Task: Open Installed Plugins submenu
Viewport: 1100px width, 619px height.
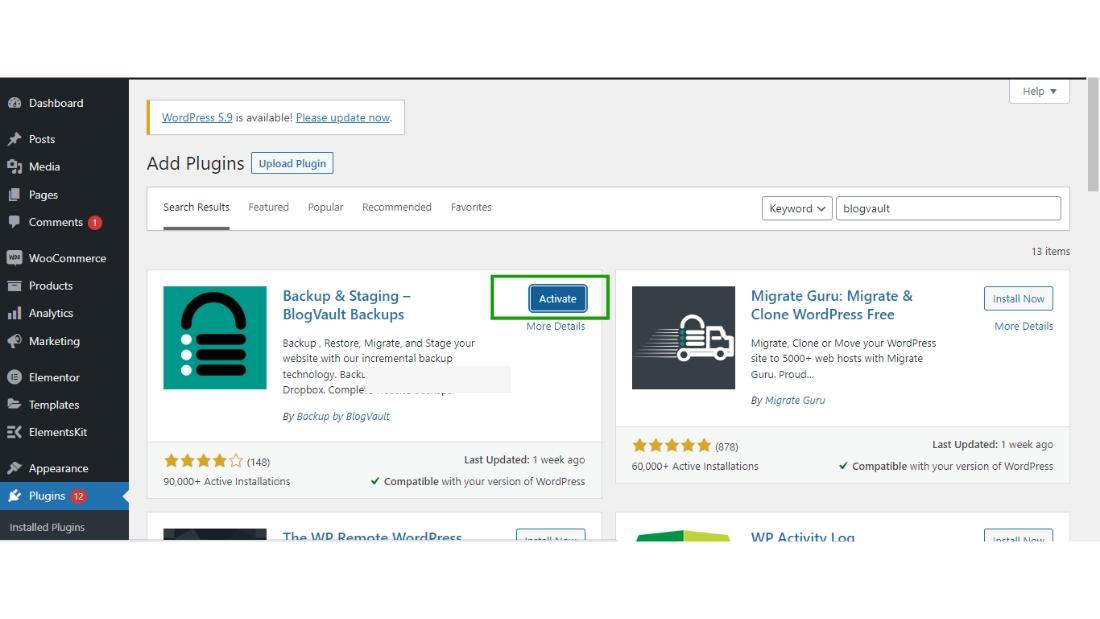Action: [x=47, y=527]
